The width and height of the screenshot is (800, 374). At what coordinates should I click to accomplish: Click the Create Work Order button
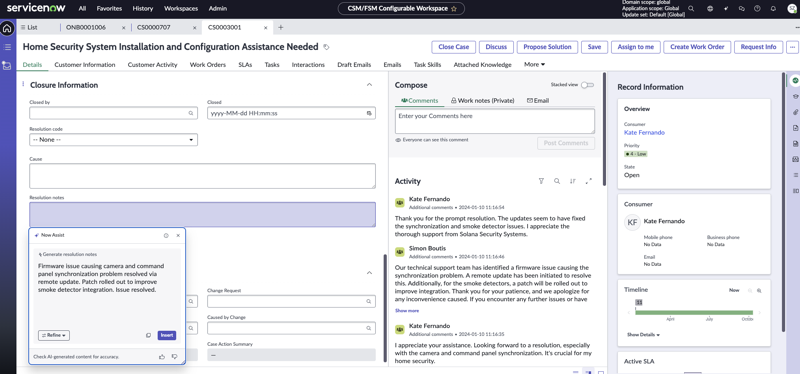point(697,47)
